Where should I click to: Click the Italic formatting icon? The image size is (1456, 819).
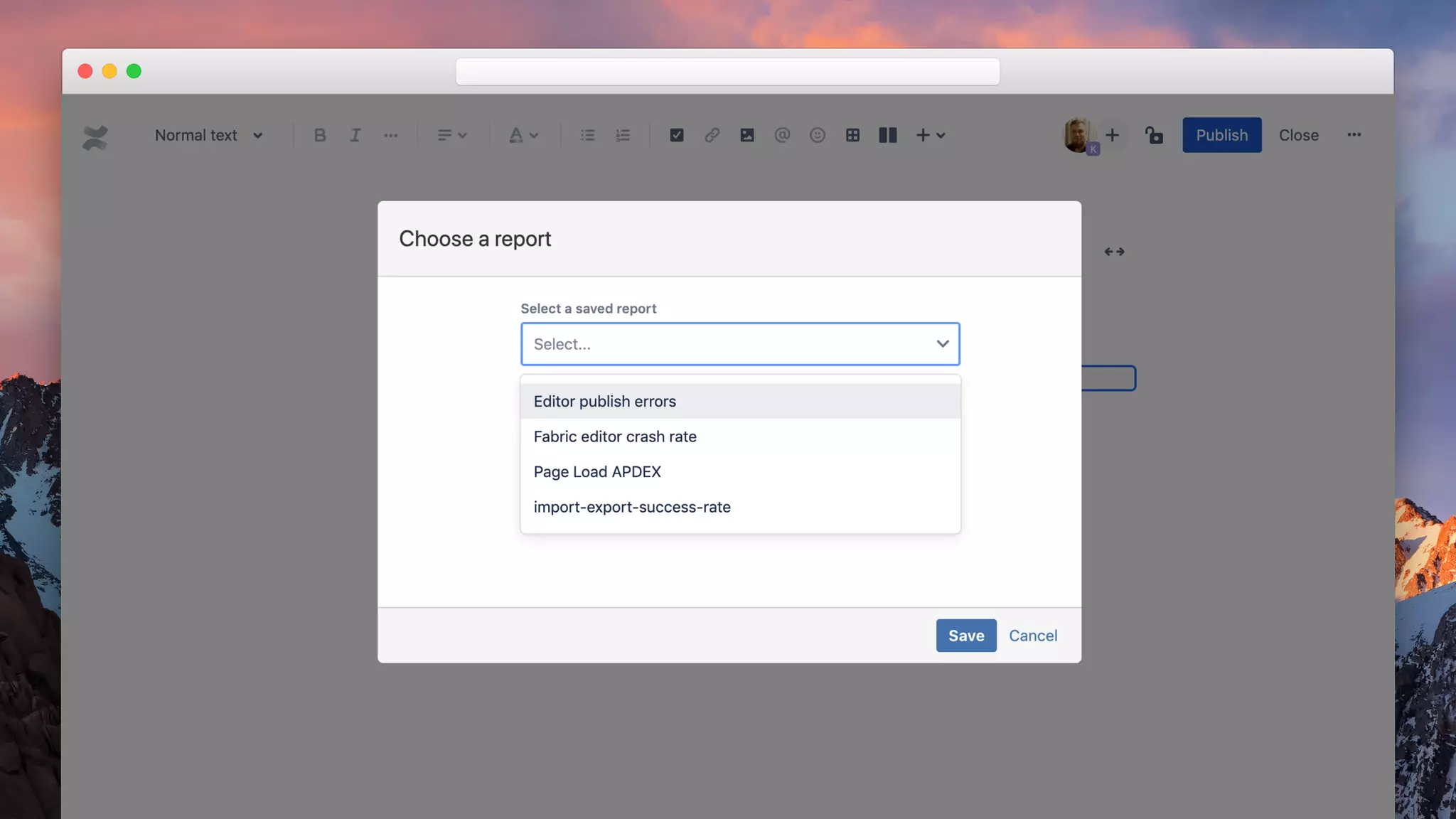click(x=355, y=135)
